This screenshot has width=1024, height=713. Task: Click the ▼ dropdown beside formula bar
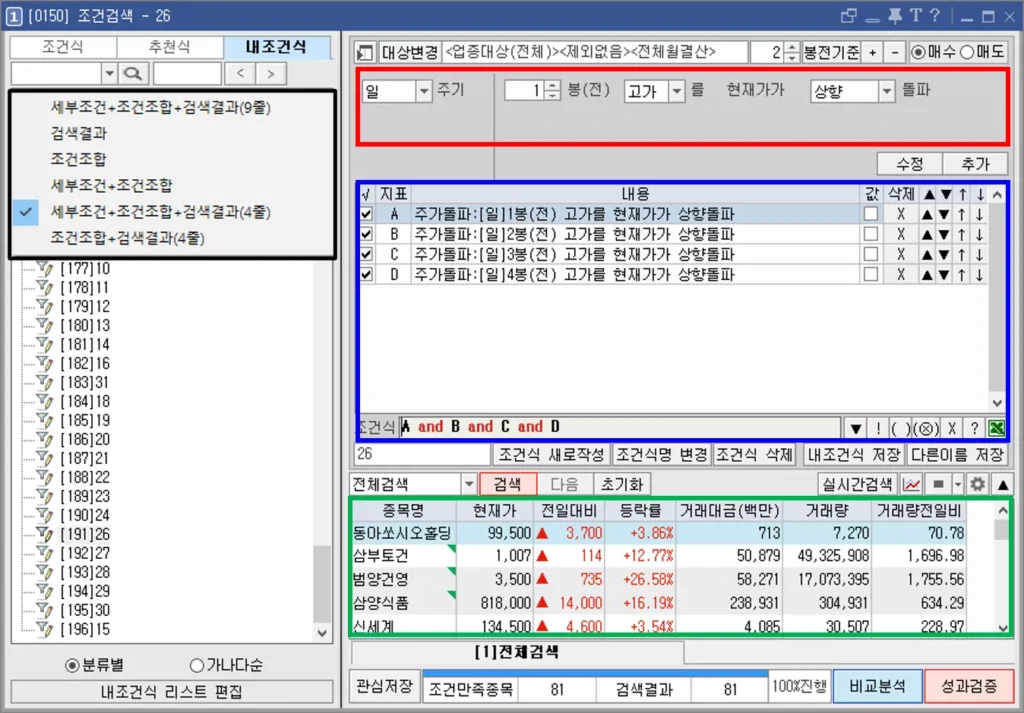[856, 428]
